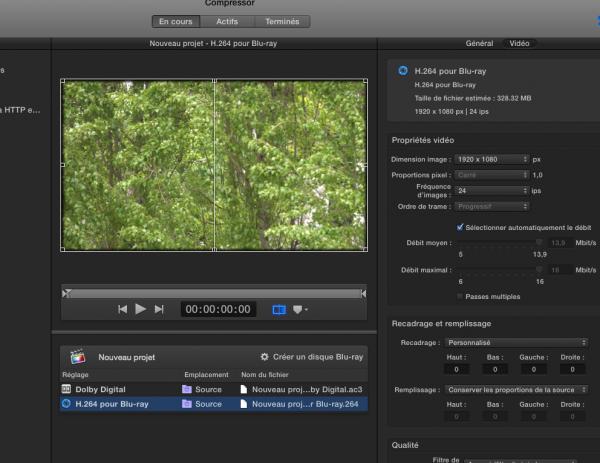Click the file icon of Nouveau proj...by Digital.ac3
Image resolution: width=600 pixels, height=463 pixels.
click(243, 389)
